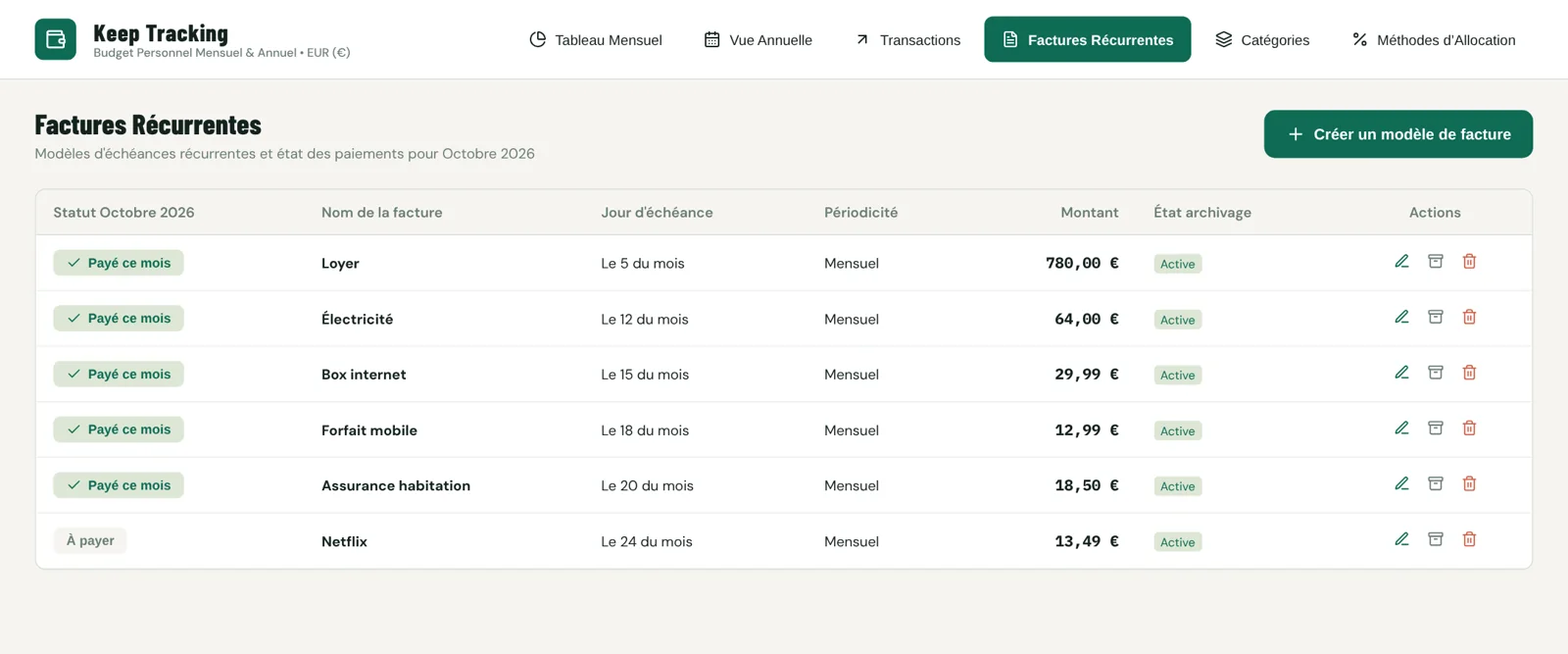Click the Le 12 du mois due date

click(x=645, y=320)
